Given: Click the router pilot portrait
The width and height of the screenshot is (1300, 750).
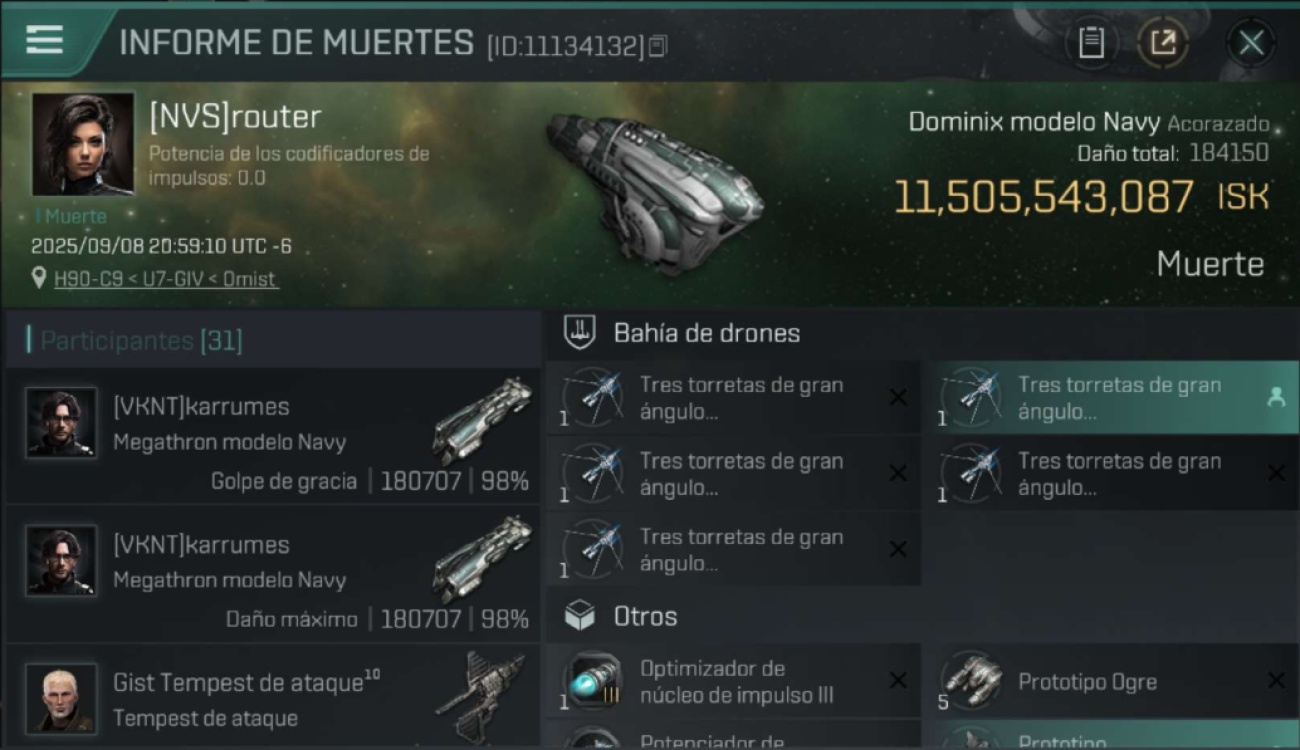Looking at the screenshot, I should pos(83,144).
